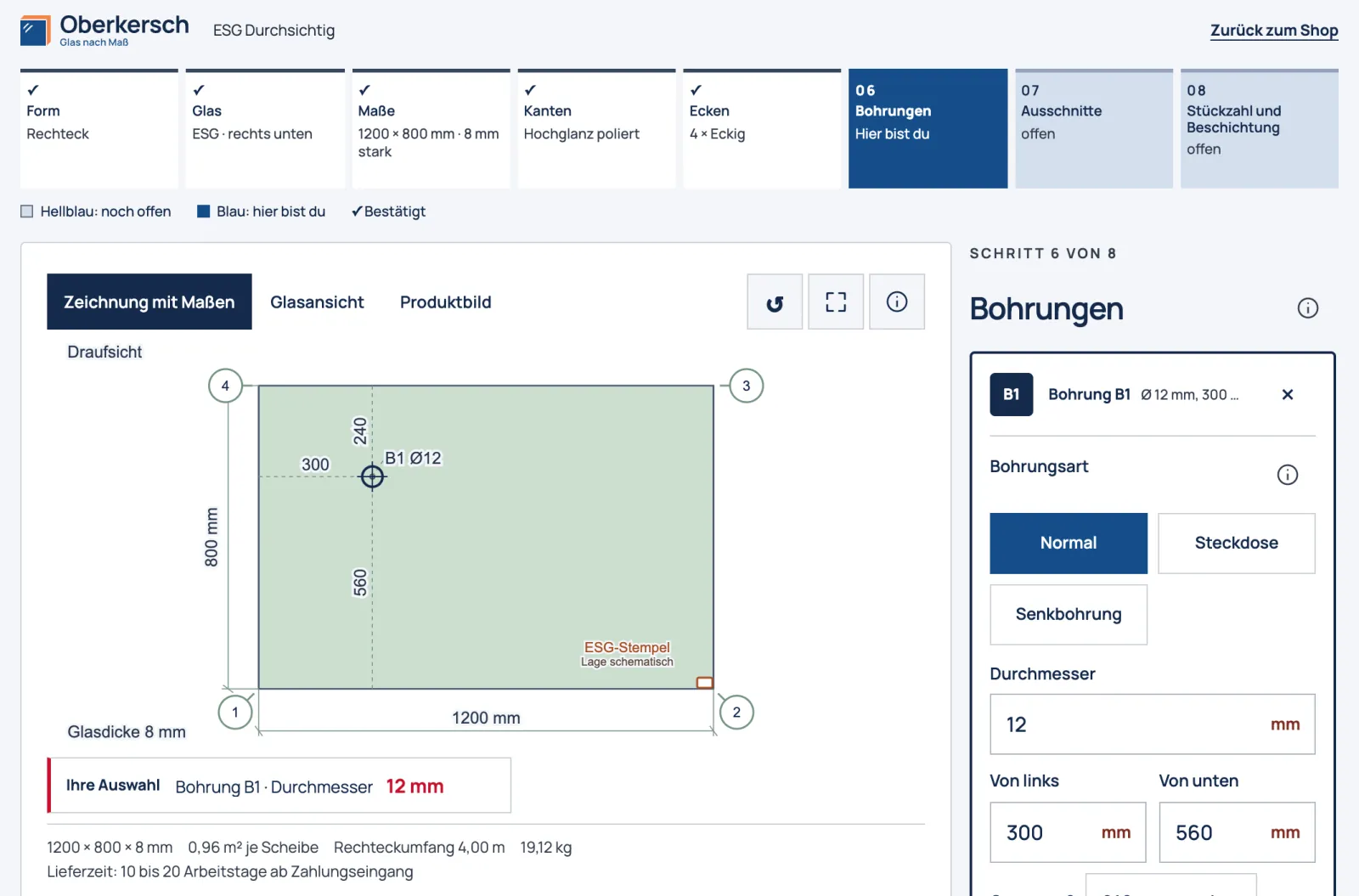This screenshot has height=896, width=1359.
Task: Click the 800 mm height dimension label
Action: click(211, 537)
